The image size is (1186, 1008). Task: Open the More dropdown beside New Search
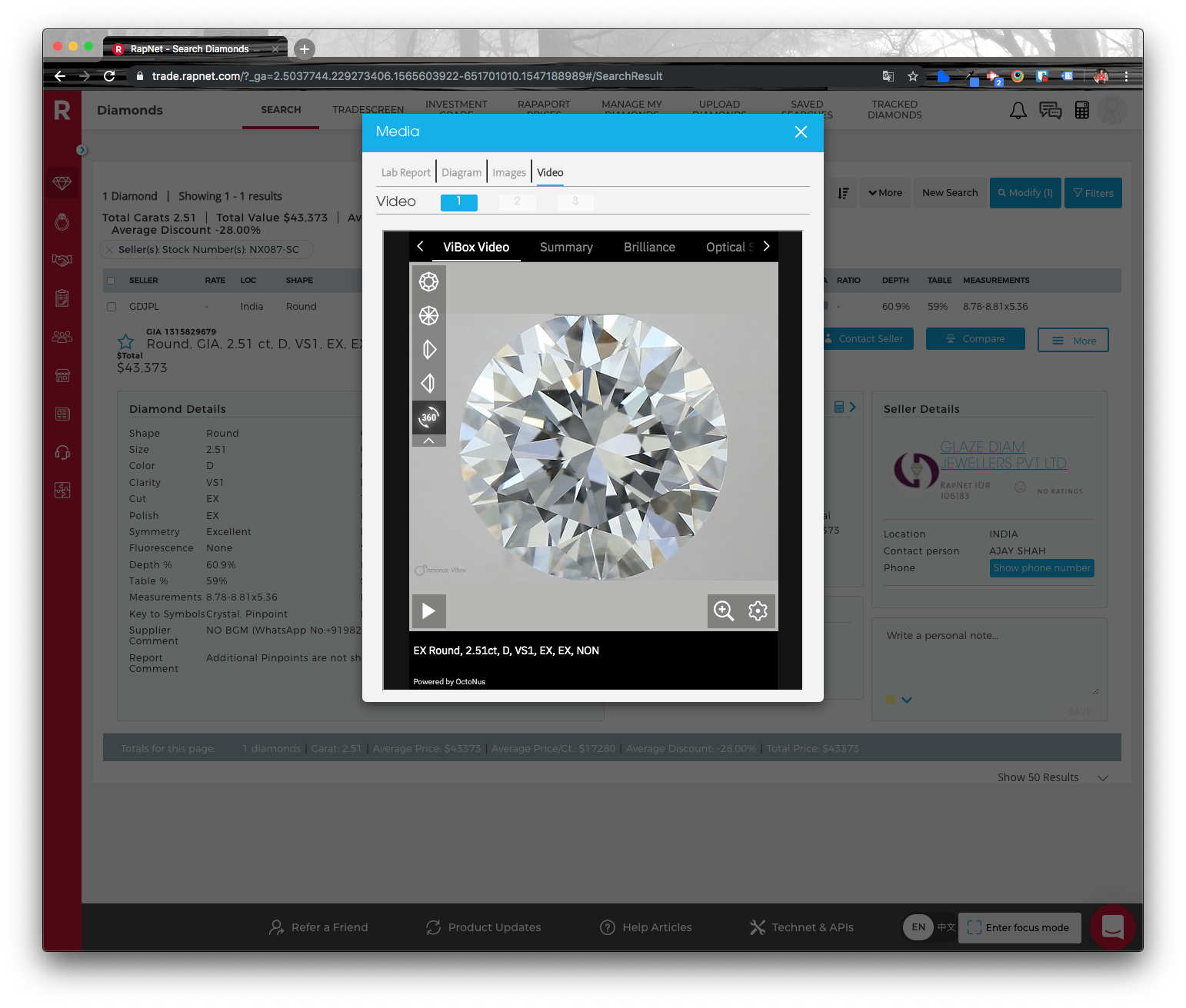point(885,193)
